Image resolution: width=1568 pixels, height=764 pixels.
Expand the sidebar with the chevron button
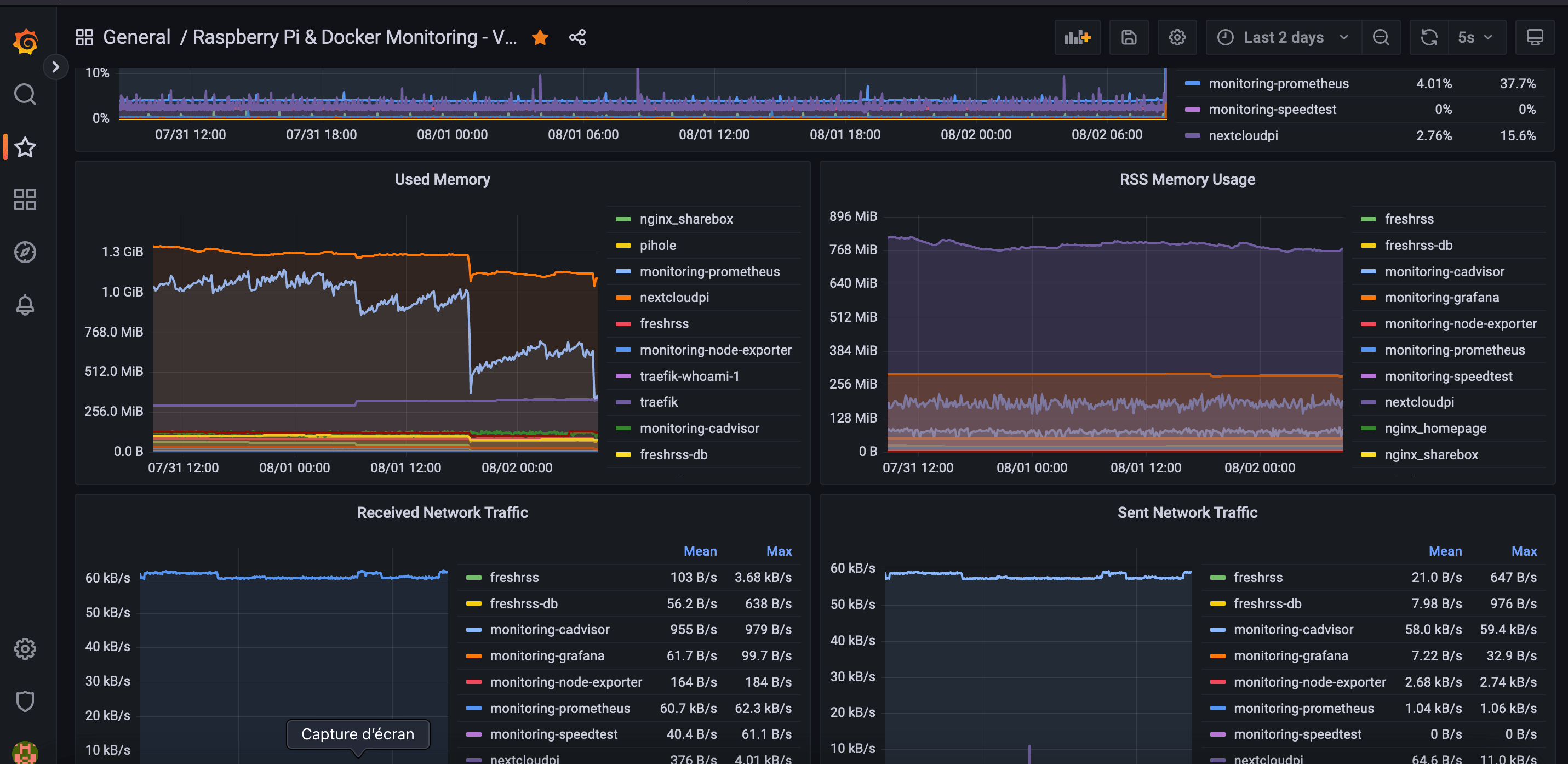pos(55,66)
